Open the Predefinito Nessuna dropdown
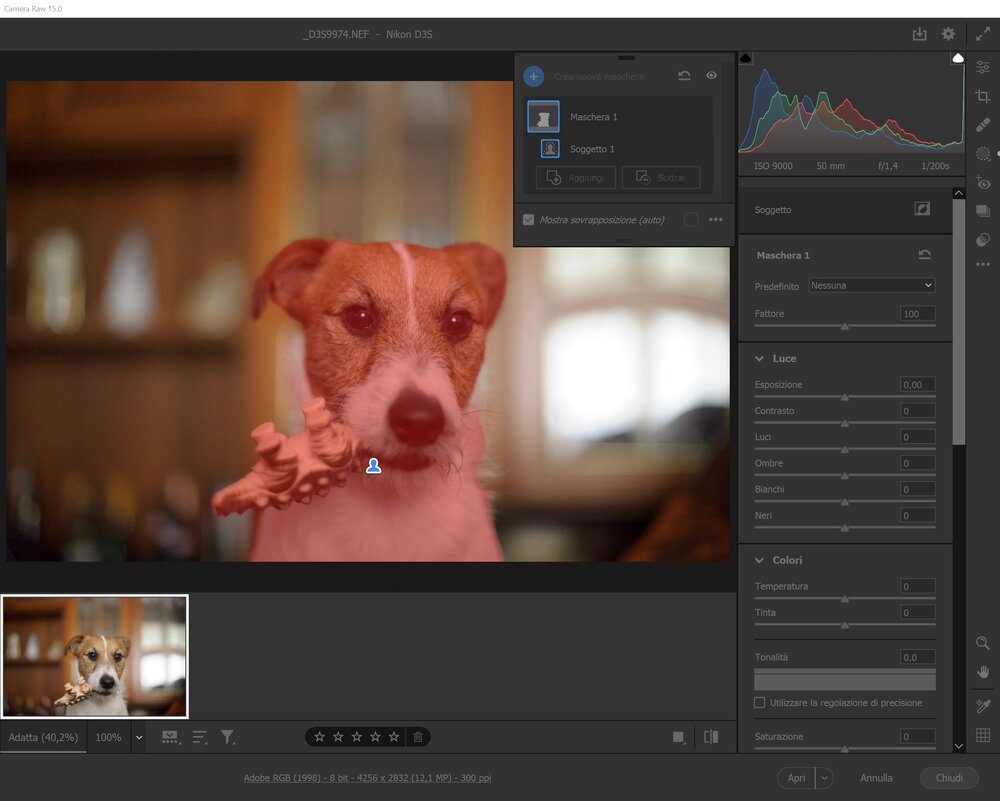Image resolution: width=1000 pixels, height=801 pixels. (x=872, y=286)
